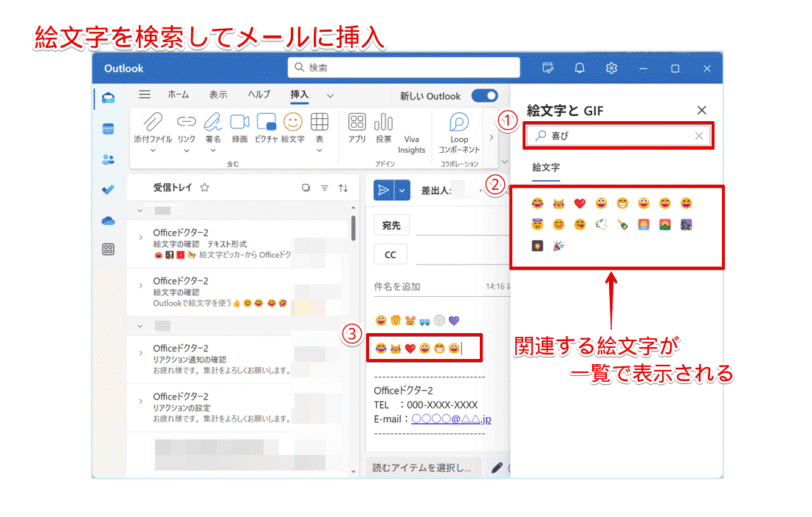This screenshot has width=812, height=517.
Task: Expand the リアクション通知の確認 conversation chevron
Action: pyautogui.click(x=140, y=353)
